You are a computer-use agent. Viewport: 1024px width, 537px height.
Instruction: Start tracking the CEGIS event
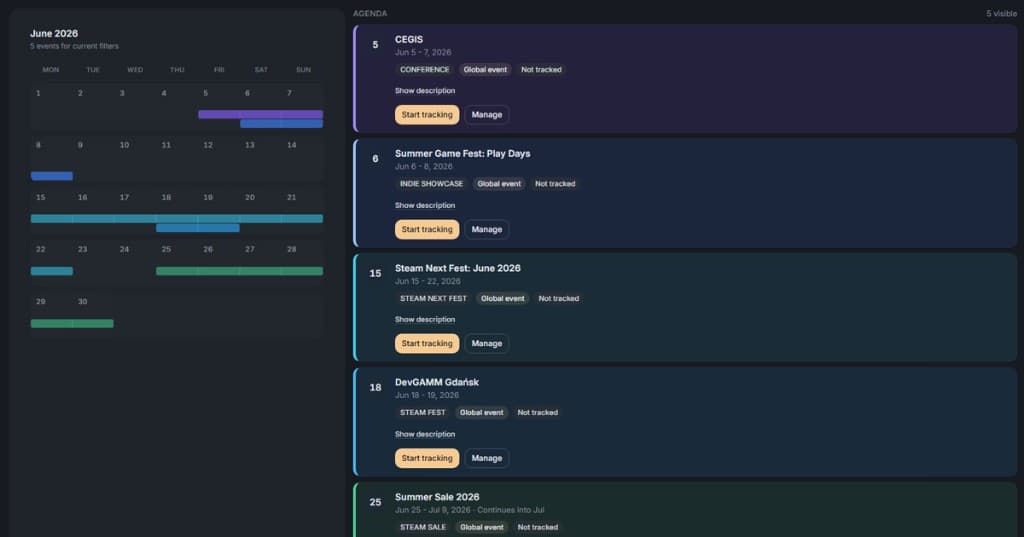click(x=426, y=114)
